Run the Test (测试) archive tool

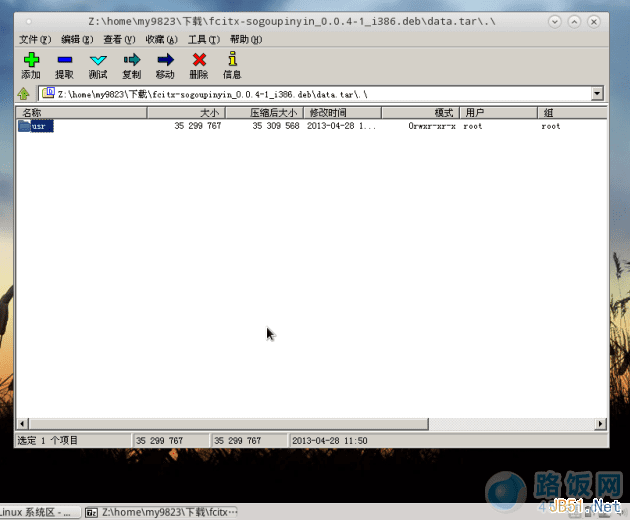tap(98, 60)
